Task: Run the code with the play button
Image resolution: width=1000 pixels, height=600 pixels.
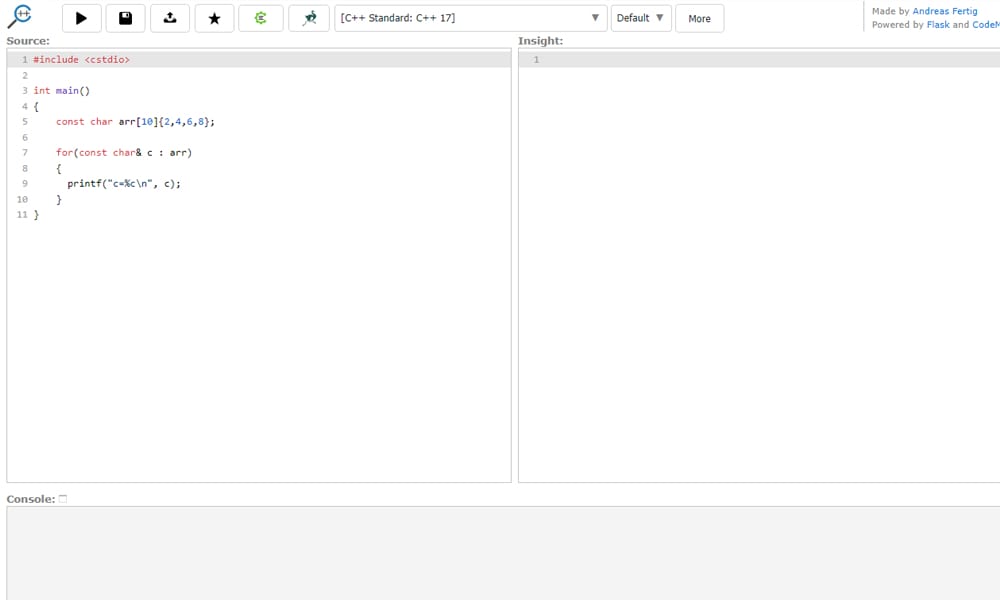Action: coord(81,18)
